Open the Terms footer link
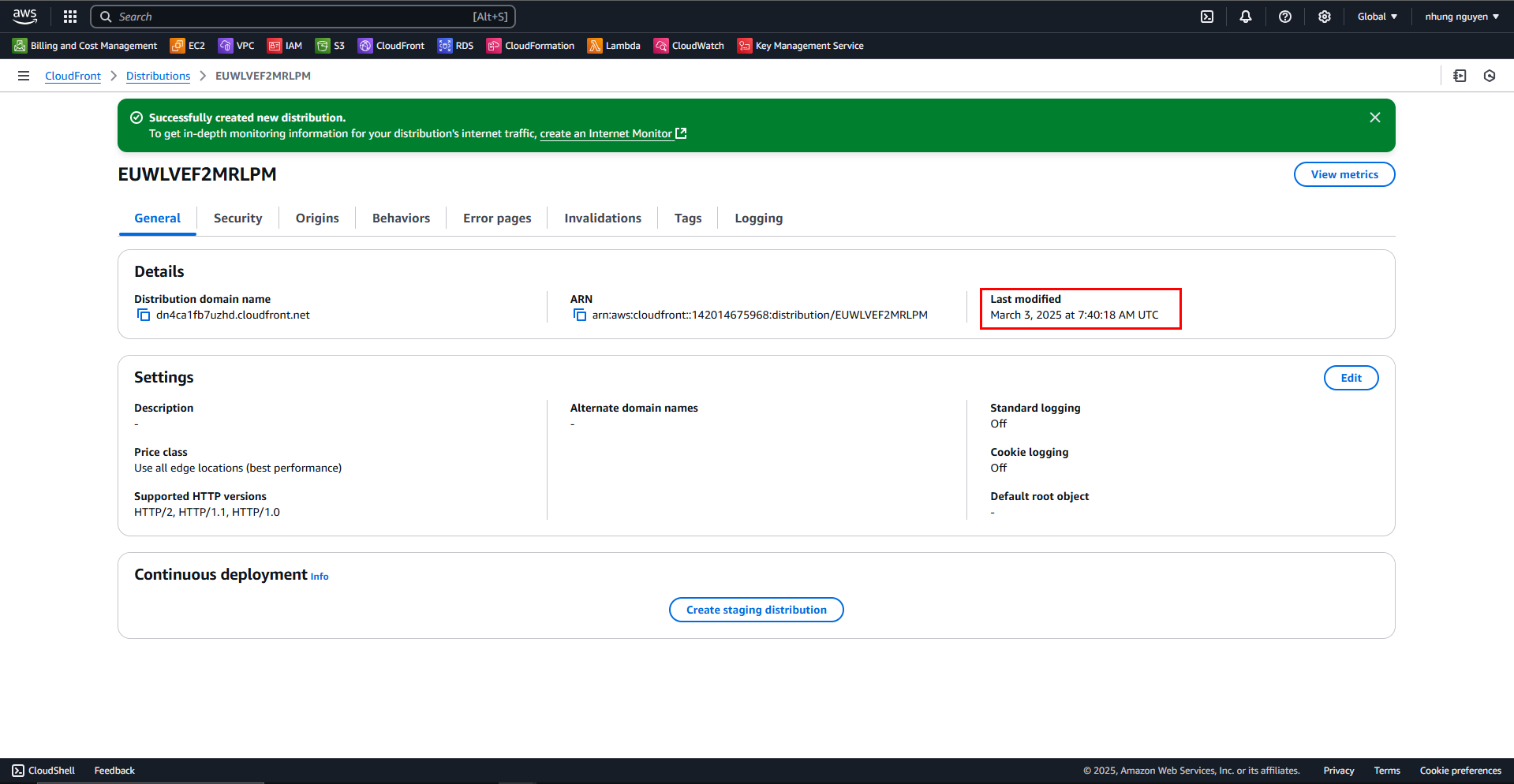The height and width of the screenshot is (784, 1514). [x=1387, y=771]
